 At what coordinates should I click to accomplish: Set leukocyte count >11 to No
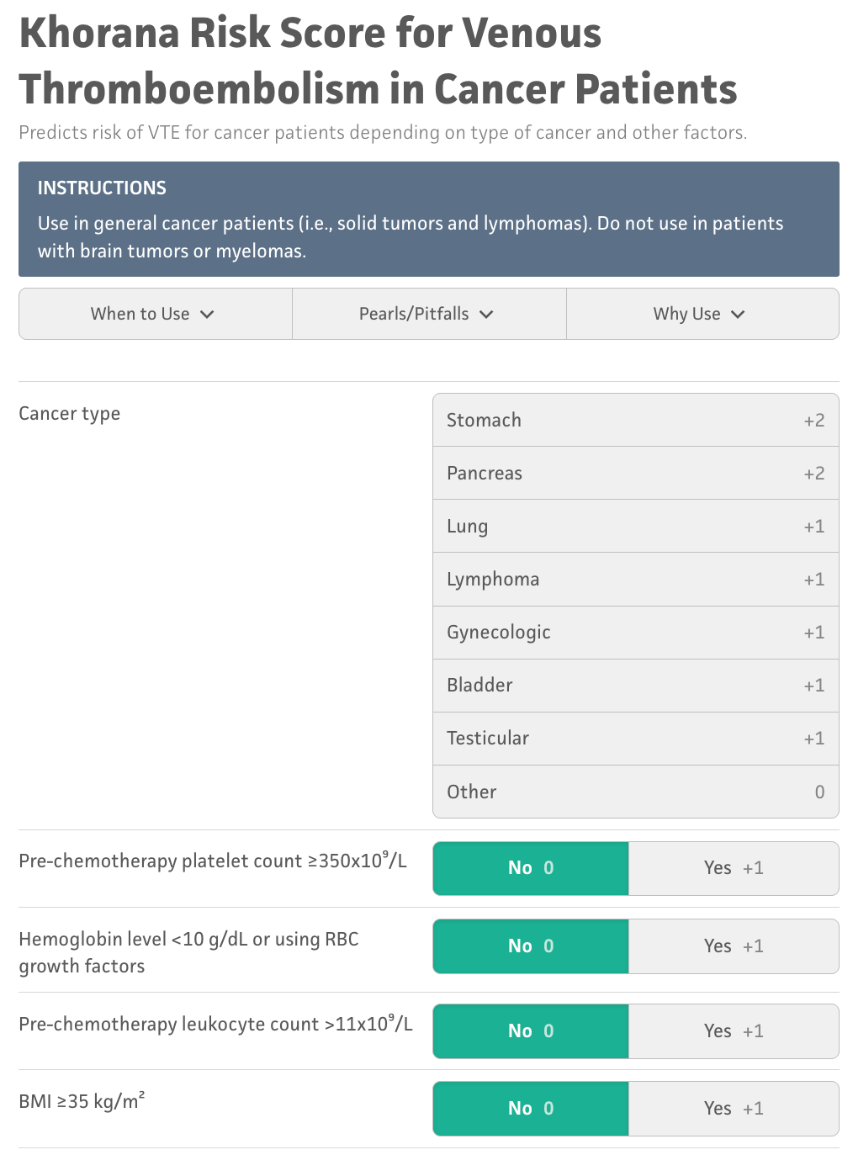click(x=531, y=1031)
